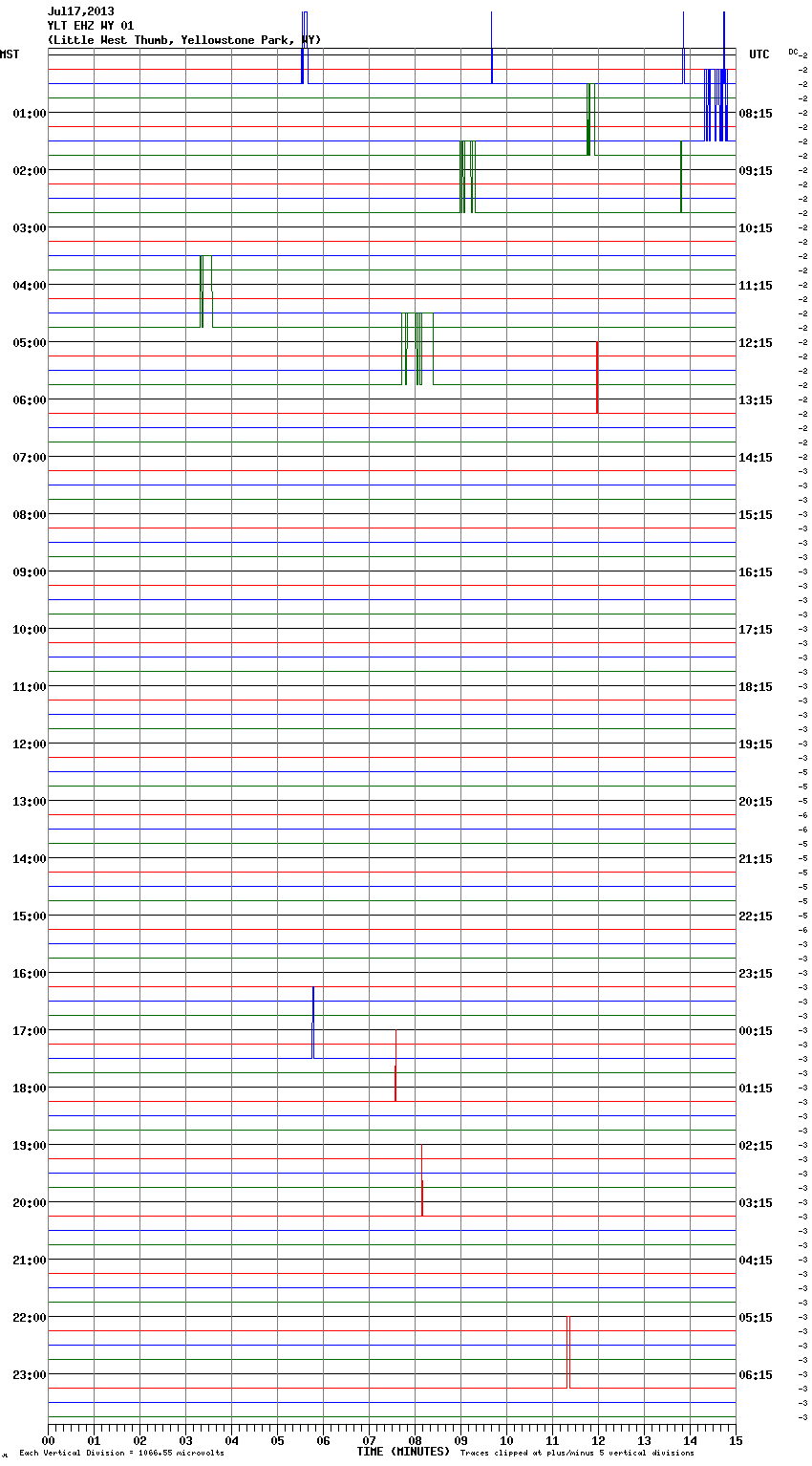The height and width of the screenshot is (1466, 812).
Task: Click the green spike cluster near minute 09
Action: coord(467,177)
